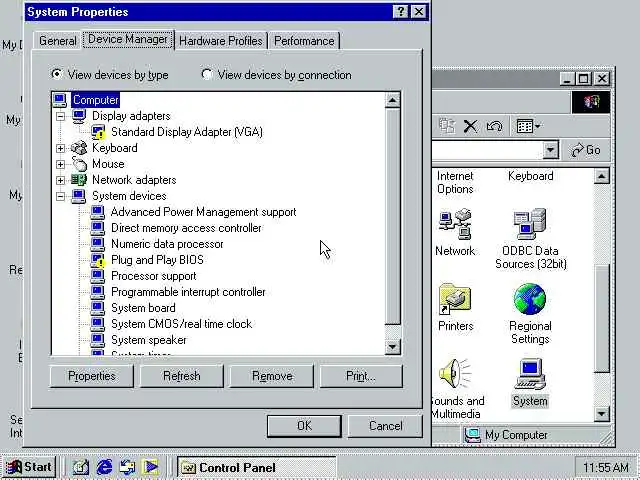The image size is (640, 480).
Task: Click the Network adapters card icon
Action: pyautogui.click(x=79, y=180)
